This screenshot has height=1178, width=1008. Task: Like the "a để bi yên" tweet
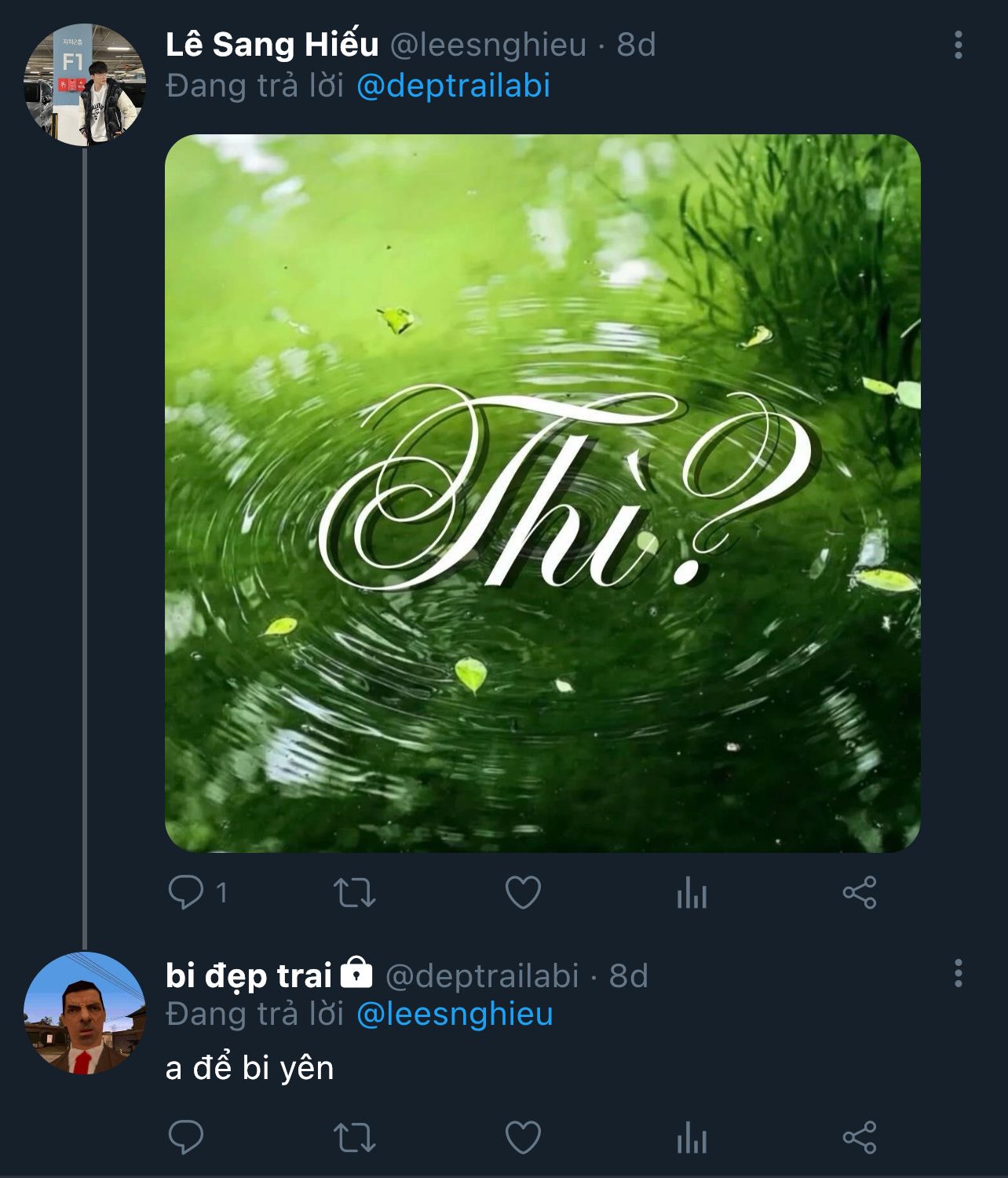pos(523,1137)
